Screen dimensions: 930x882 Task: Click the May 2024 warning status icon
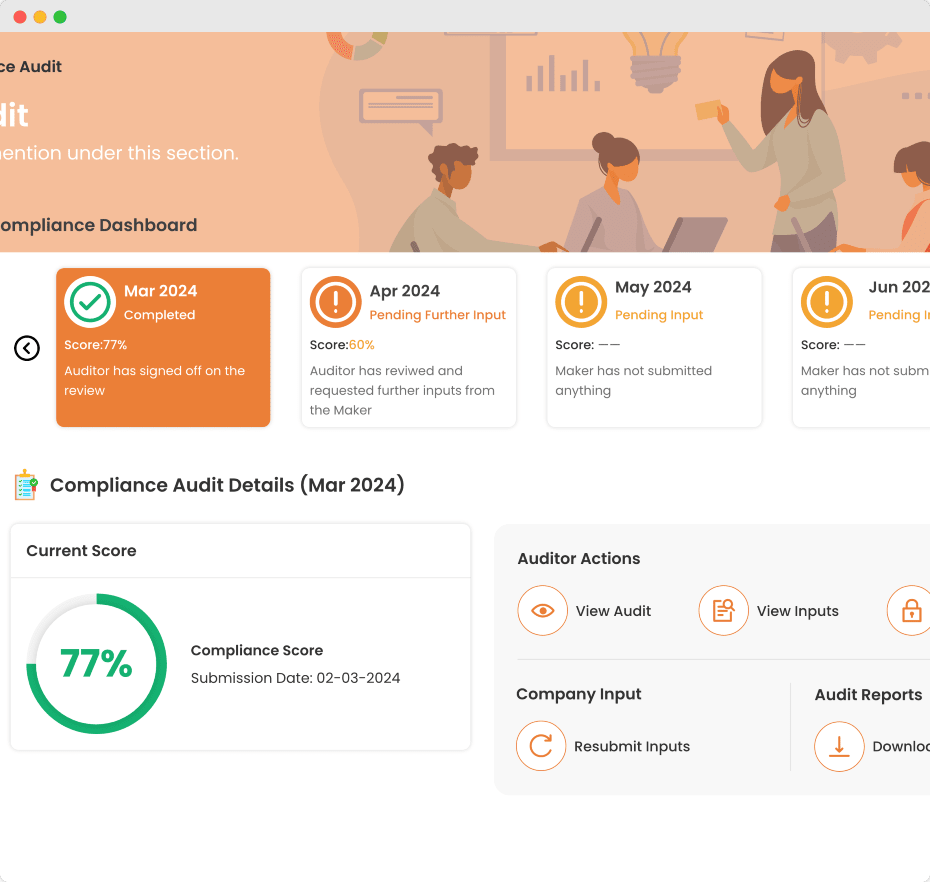(581, 302)
